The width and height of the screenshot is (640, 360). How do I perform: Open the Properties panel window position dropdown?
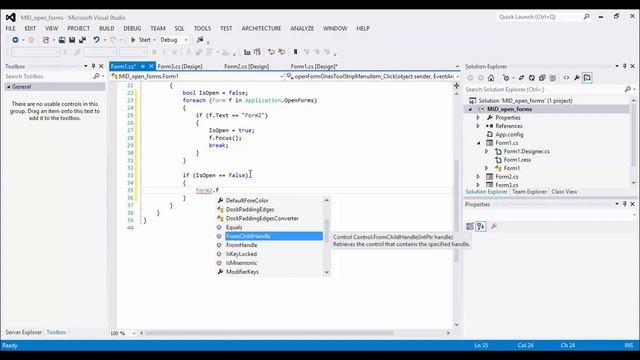coord(617,204)
